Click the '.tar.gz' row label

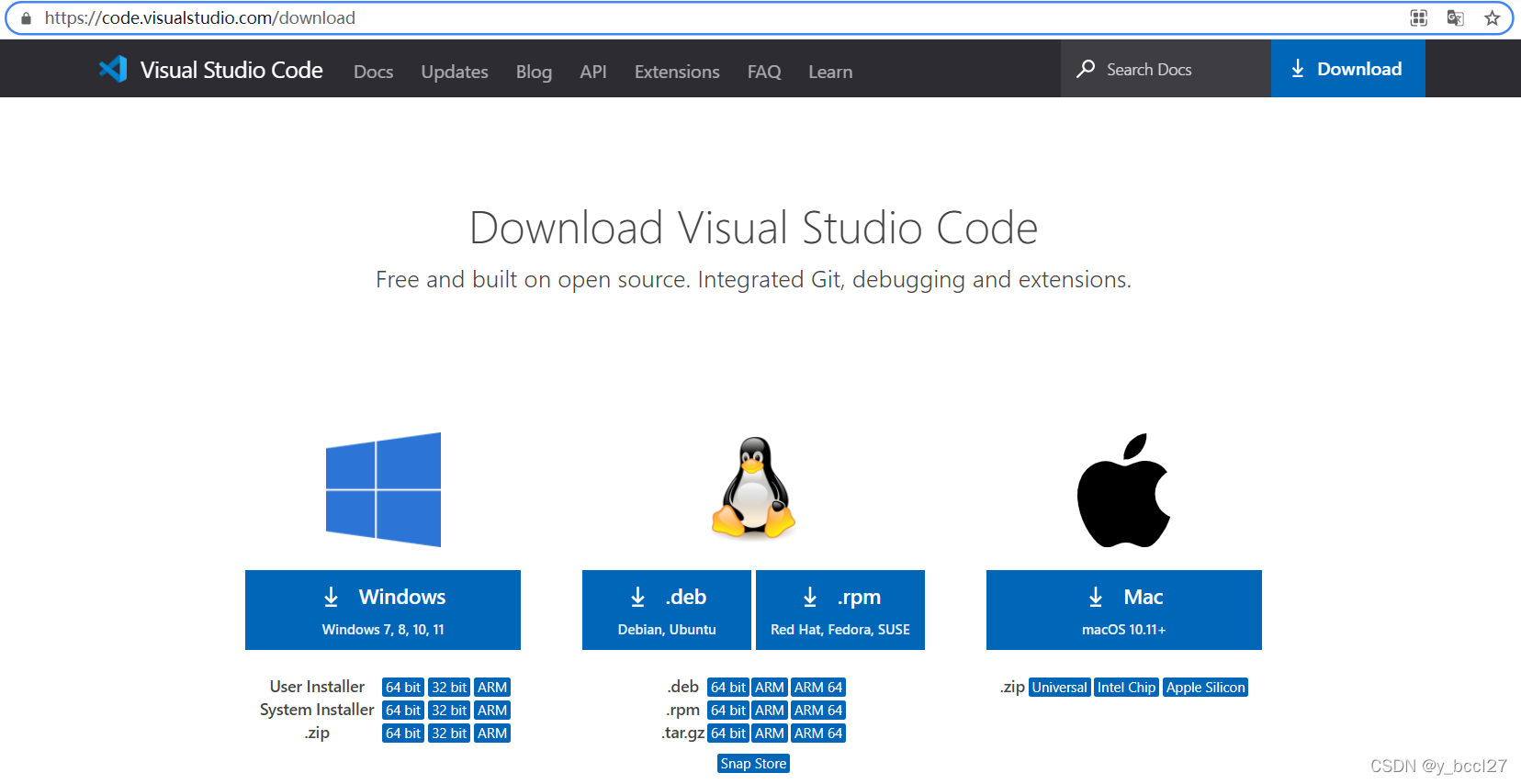tap(683, 733)
